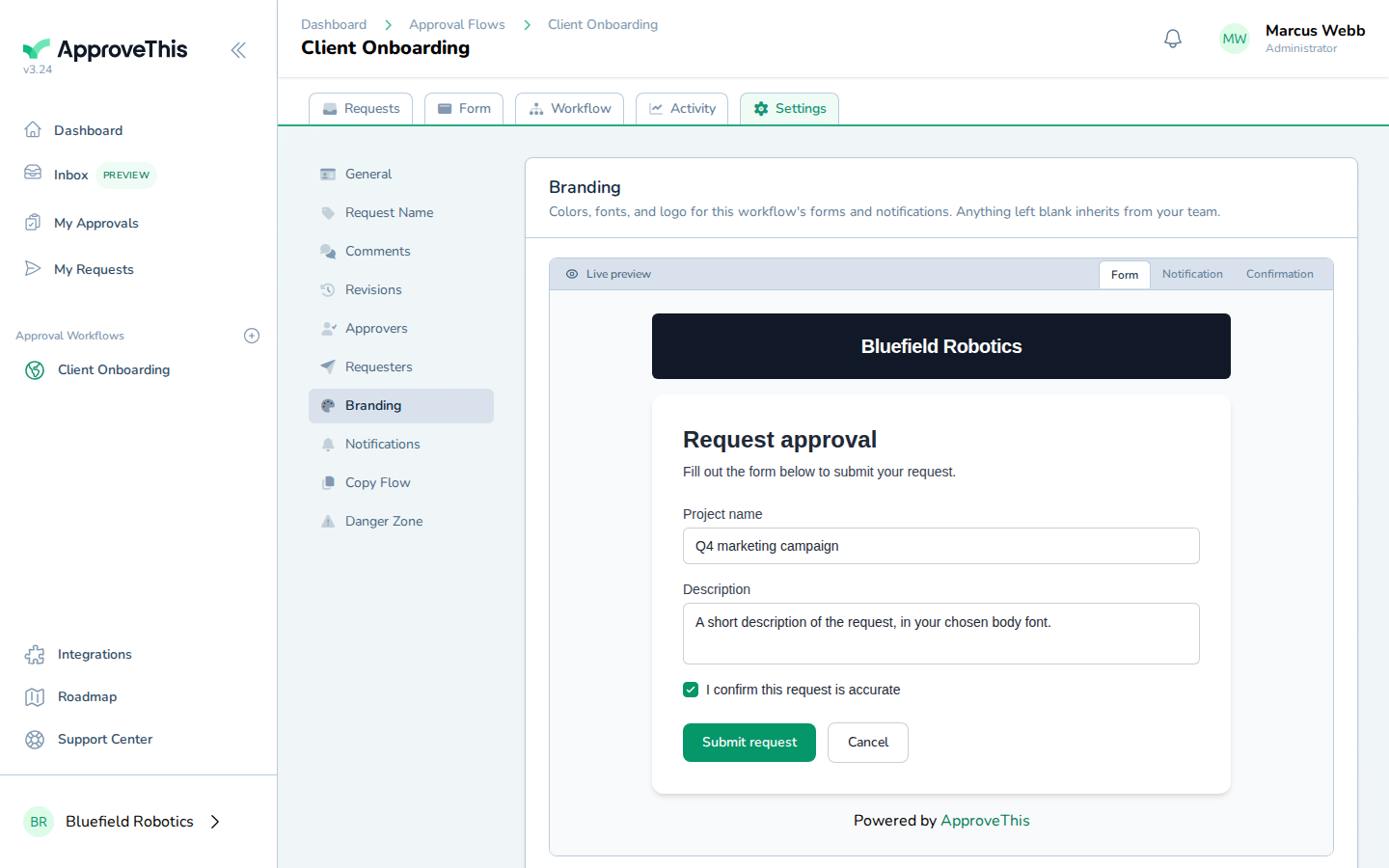1389x868 pixels.
Task: Click the 'Administrator' role label
Action: coord(1301,48)
